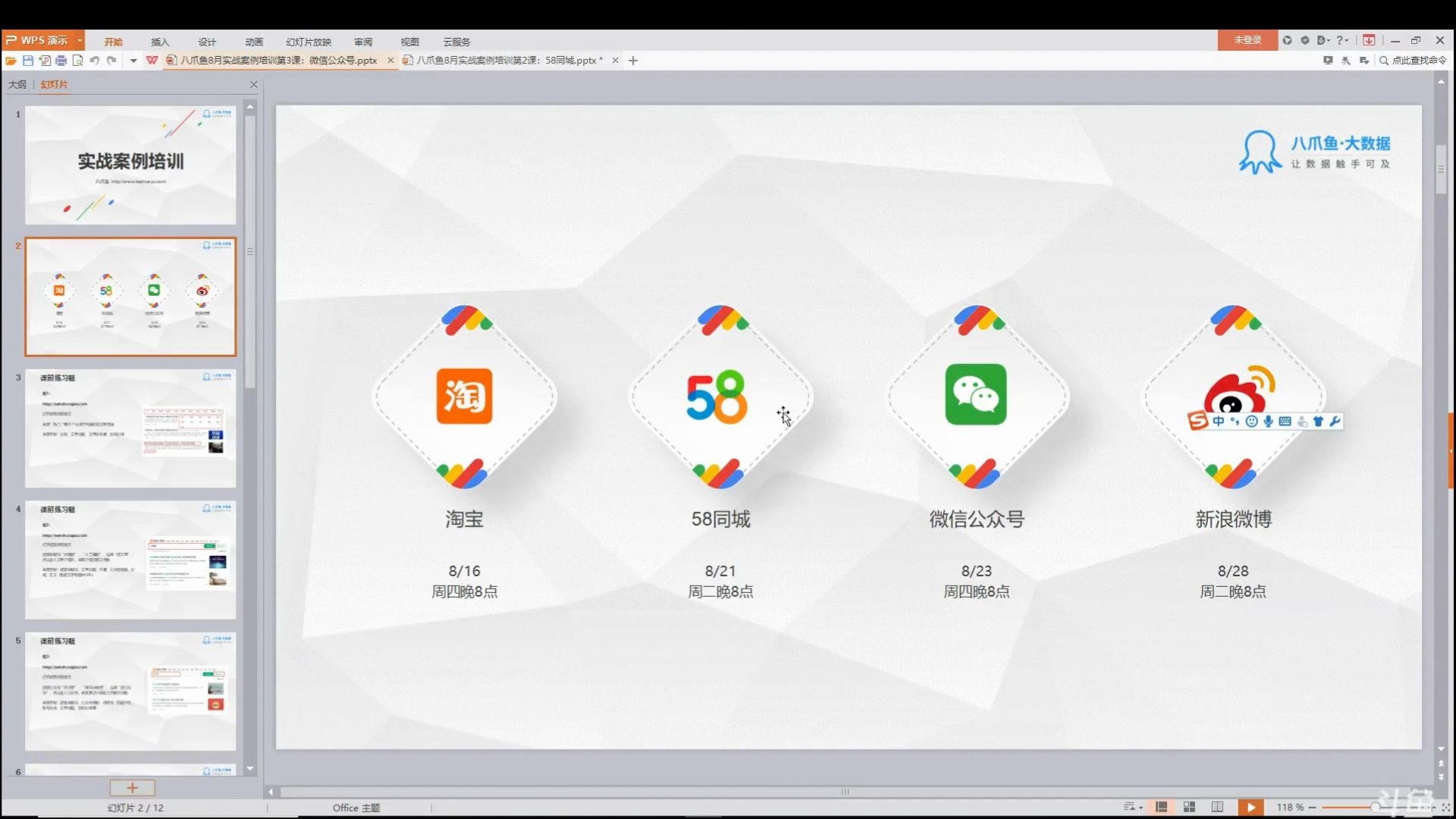Click the Sogou IME microphone icon
Image resolution: width=1456 pixels, height=819 pixels.
pyautogui.click(x=1268, y=422)
